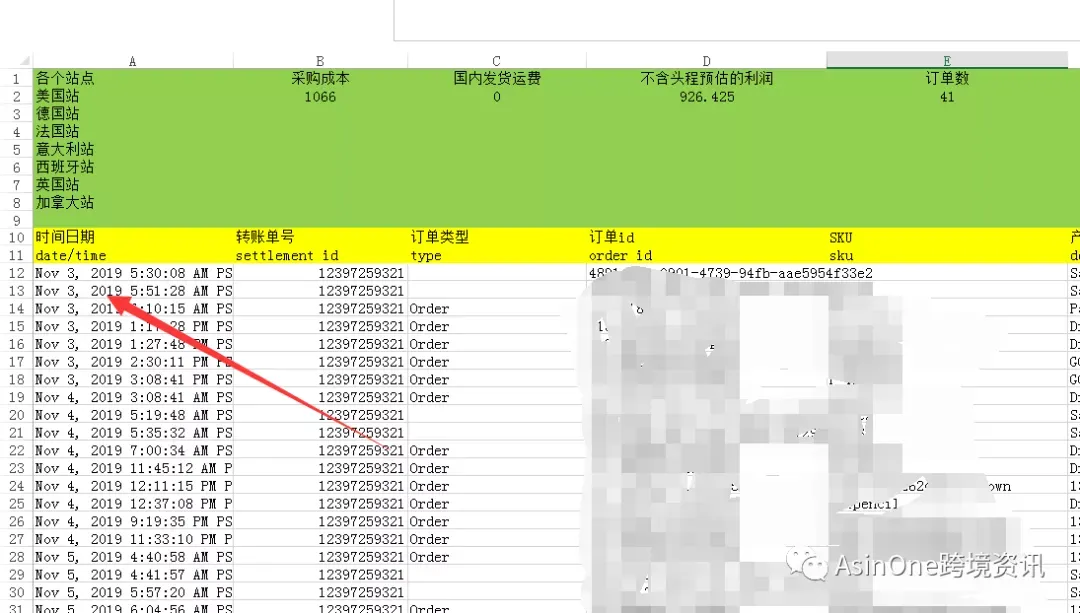Click the 订单数 value 41 cell
The height and width of the screenshot is (613, 1080).
pos(947,96)
